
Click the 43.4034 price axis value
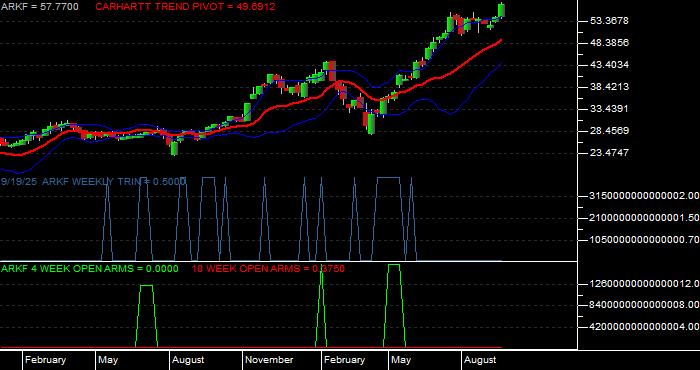point(608,64)
